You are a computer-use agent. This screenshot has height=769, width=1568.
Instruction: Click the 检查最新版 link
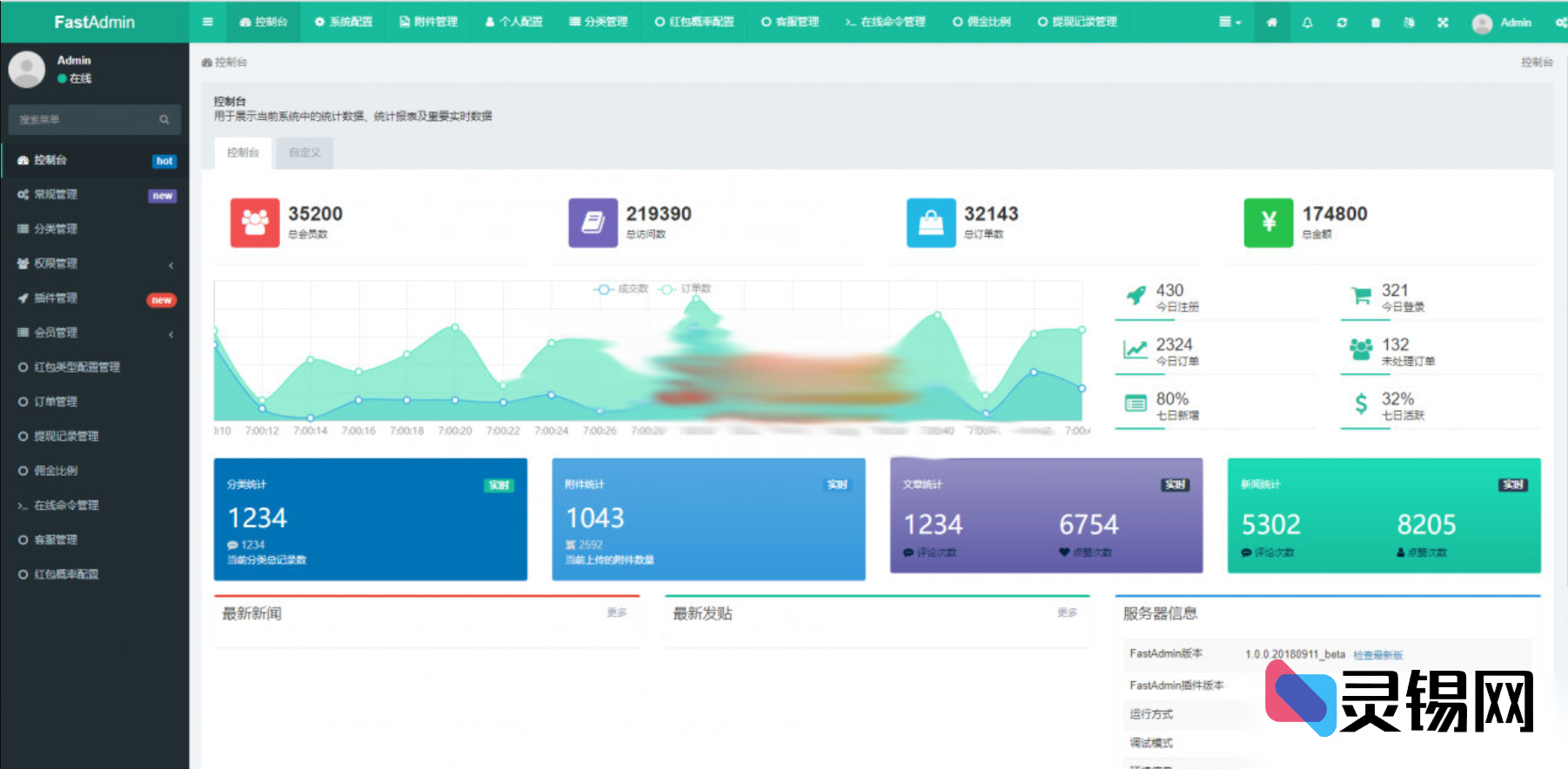1377,655
